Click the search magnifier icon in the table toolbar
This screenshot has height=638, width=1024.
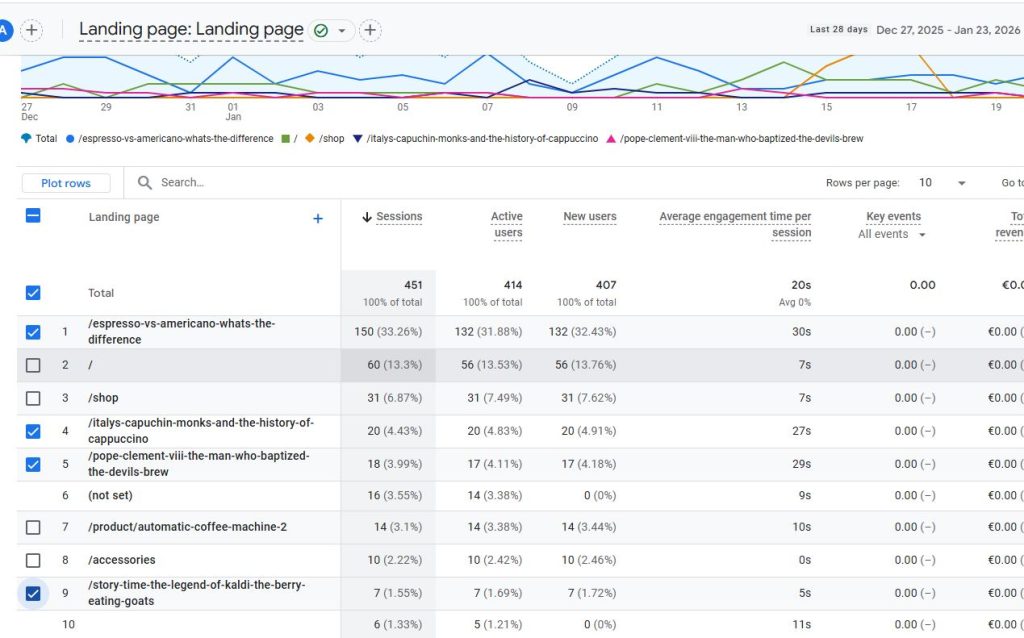(144, 183)
